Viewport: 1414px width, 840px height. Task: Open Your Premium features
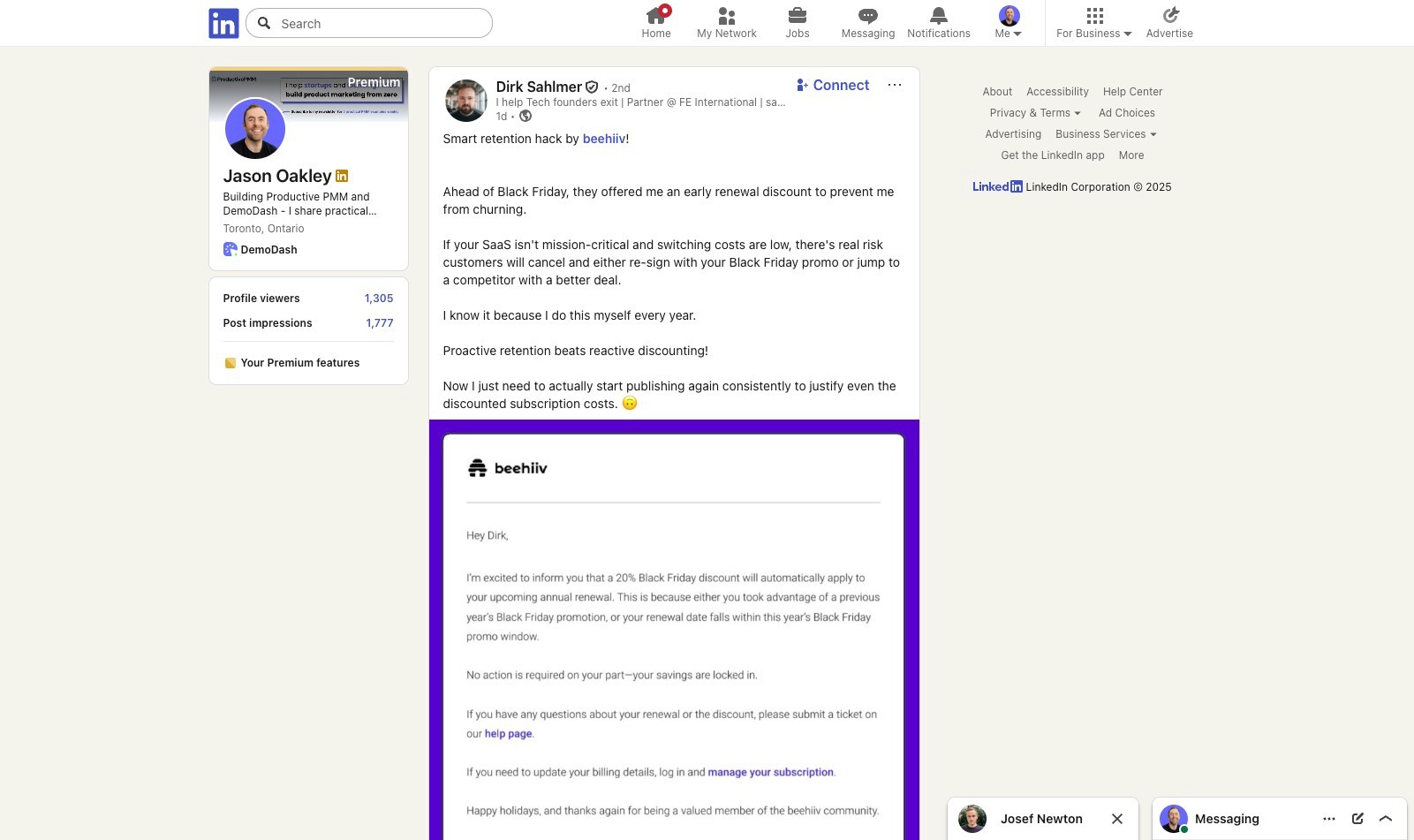[x=300, y=363]
